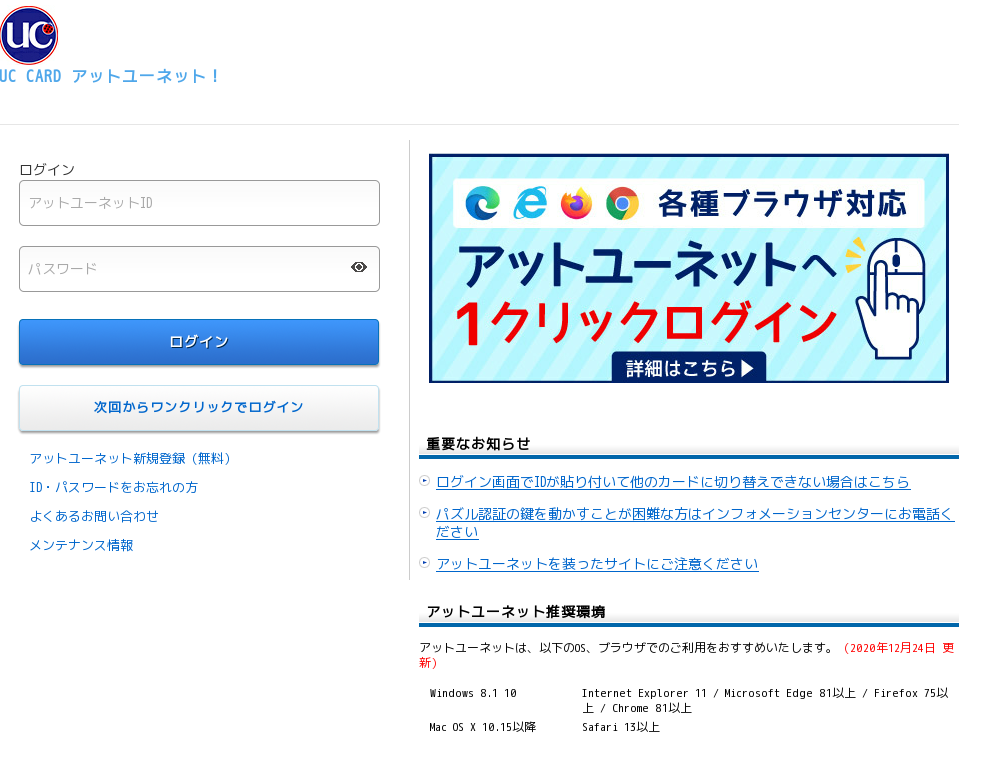
Task: Click 詳細はこちら button in banner
Action: click(x=689, y=367)
